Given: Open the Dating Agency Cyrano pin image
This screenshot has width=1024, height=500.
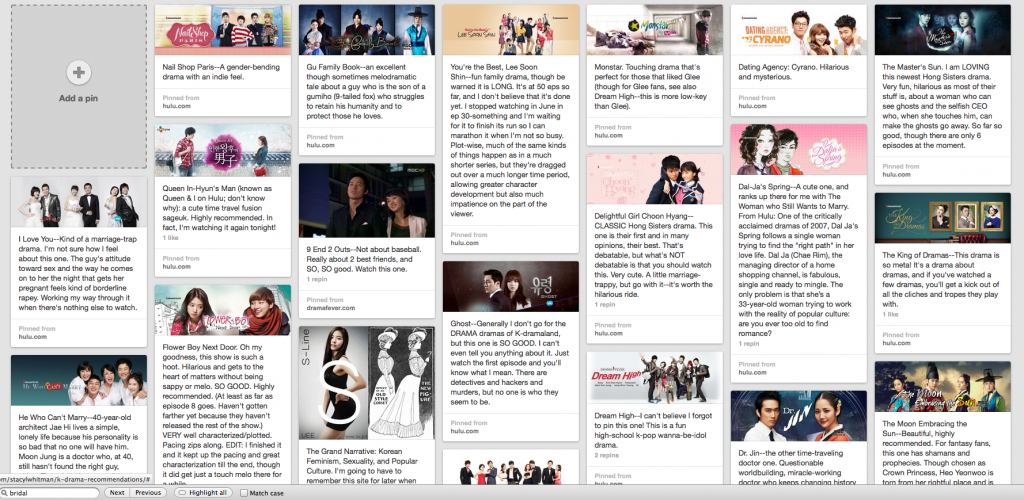Looking at the screenshot, I should click(x=799, y=30).
